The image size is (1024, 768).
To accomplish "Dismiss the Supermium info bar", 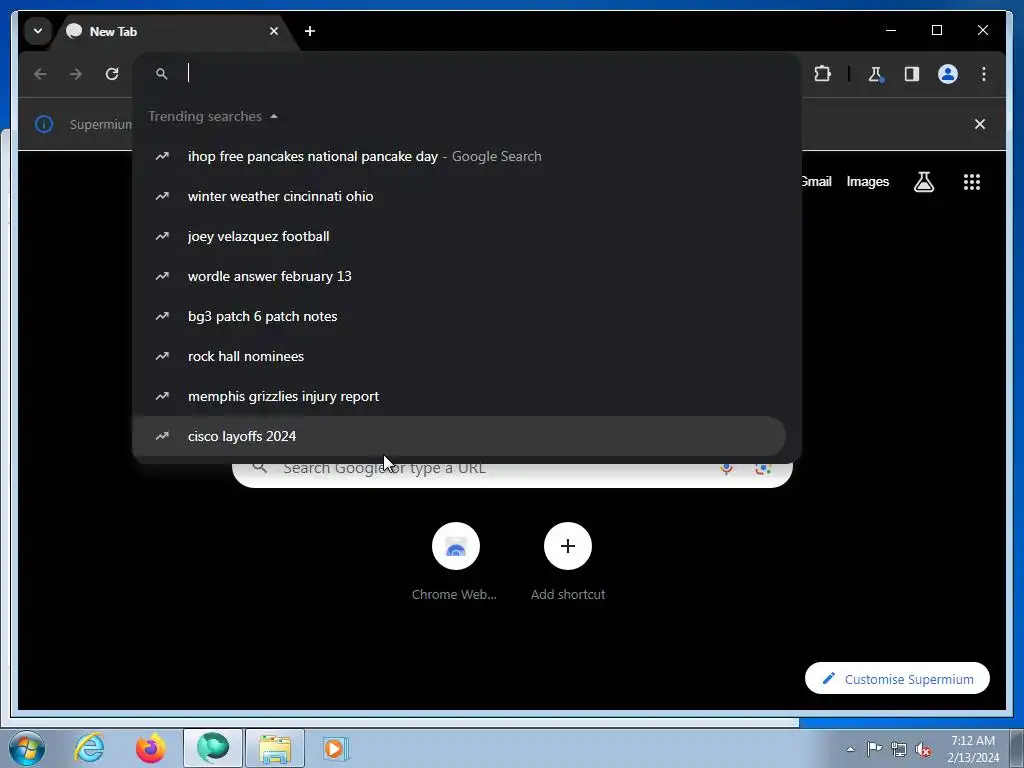I will point(980,124).
